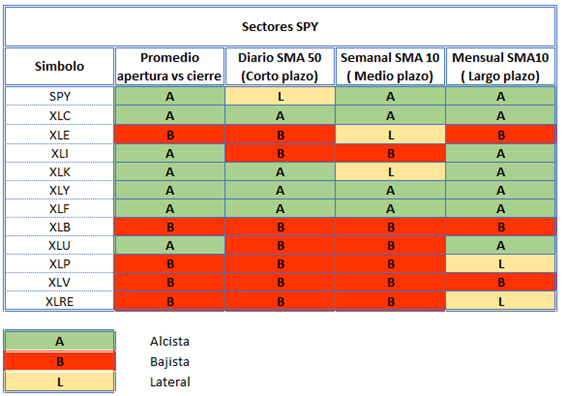Select XLE Semanal SMA 10 lateral cell
The height and width of the screenshot is (396, 567).
390,135
